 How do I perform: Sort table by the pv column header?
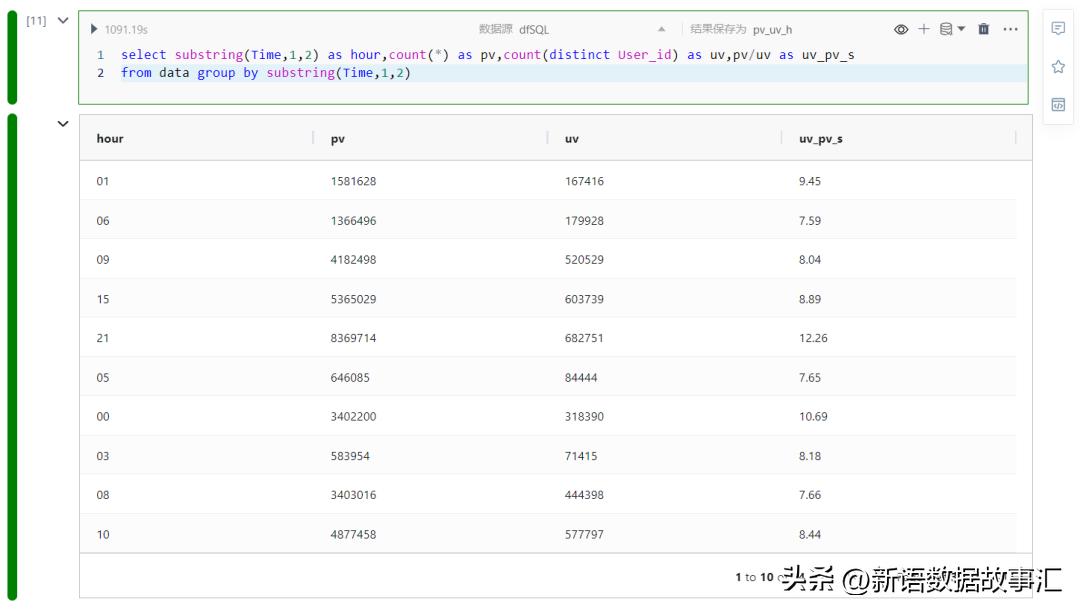pyautogui.click(x=338, y=139)
